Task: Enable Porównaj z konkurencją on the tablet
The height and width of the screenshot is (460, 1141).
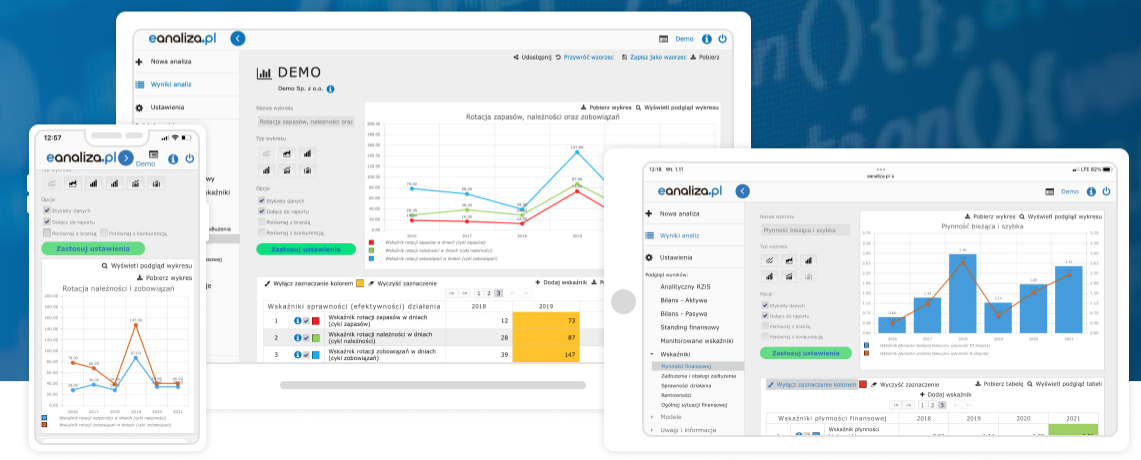Action: (x=765, y=337)
